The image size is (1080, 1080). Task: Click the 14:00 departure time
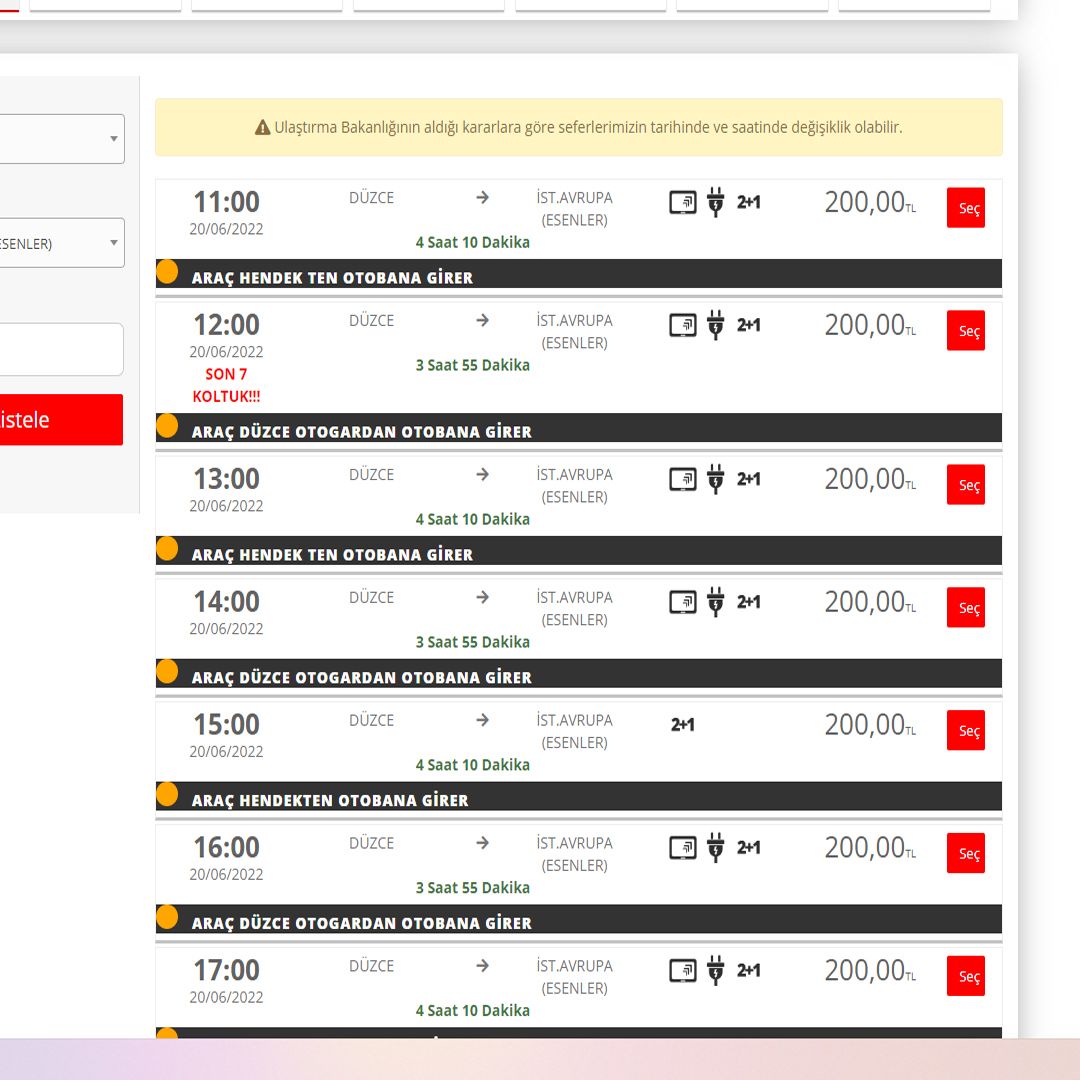[x=227, y=602]
